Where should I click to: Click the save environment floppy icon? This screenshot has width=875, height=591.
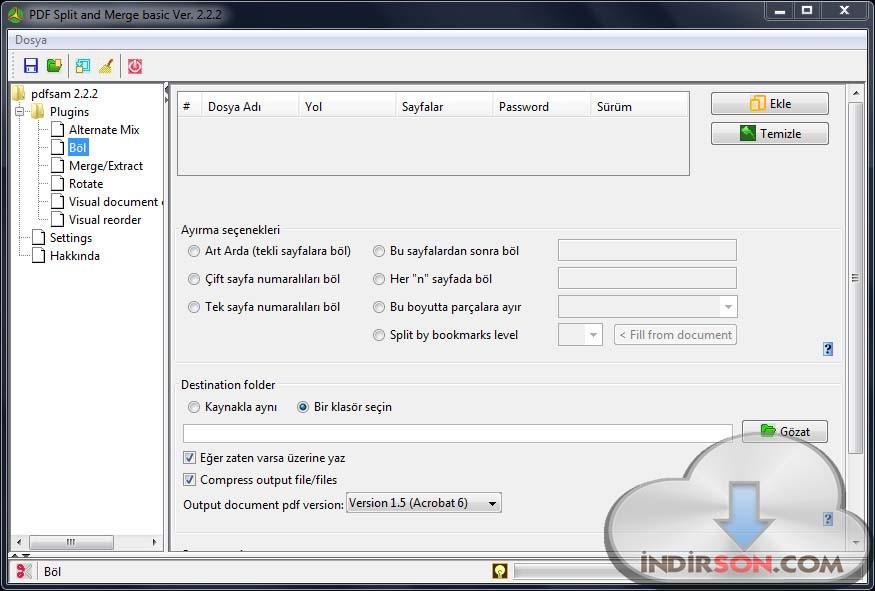(x=31, y=66)
